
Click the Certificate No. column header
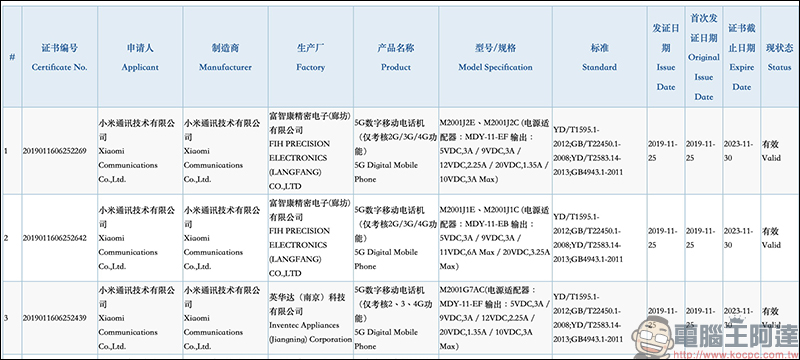(x=60, y=57)
